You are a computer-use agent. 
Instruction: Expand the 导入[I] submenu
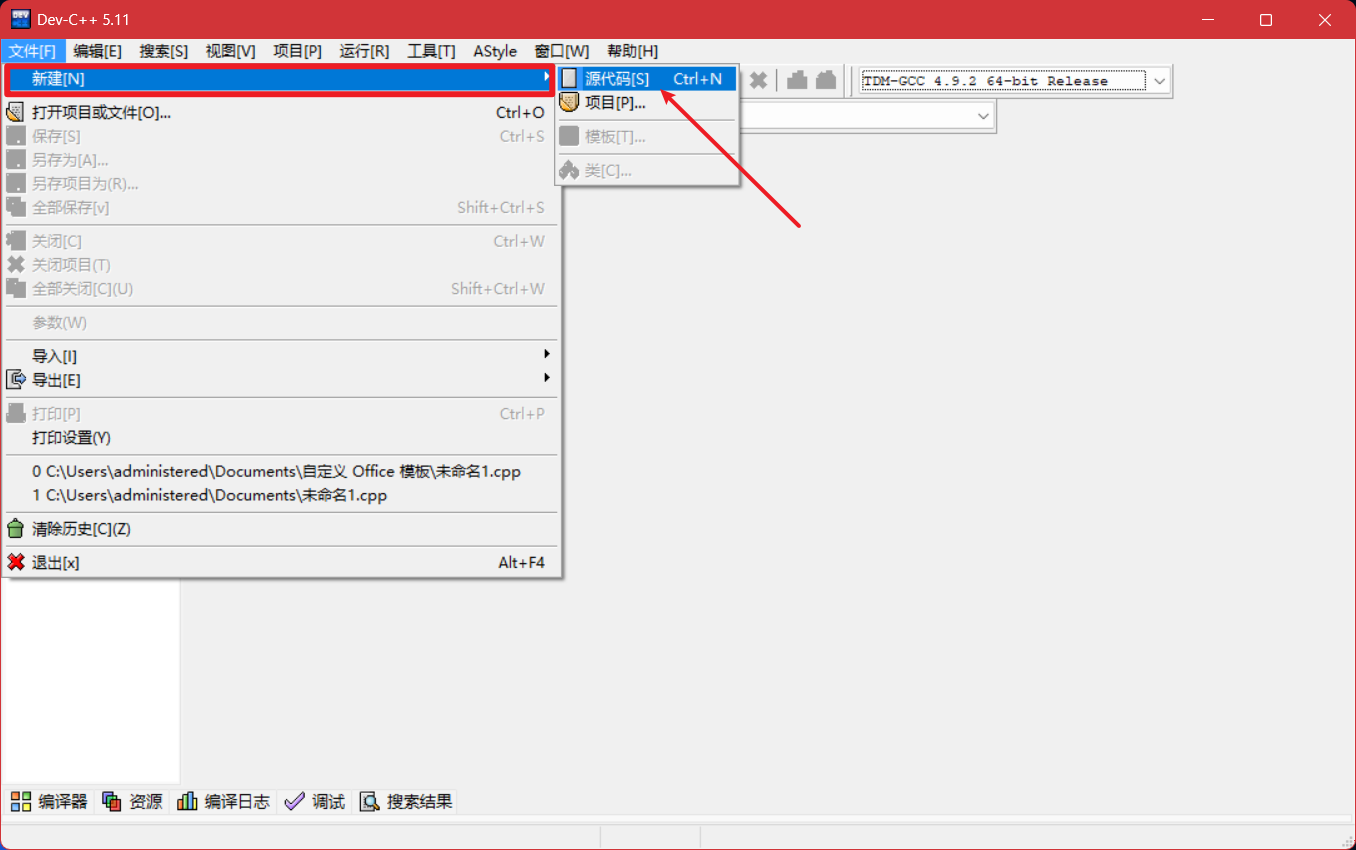pos(280,356)
